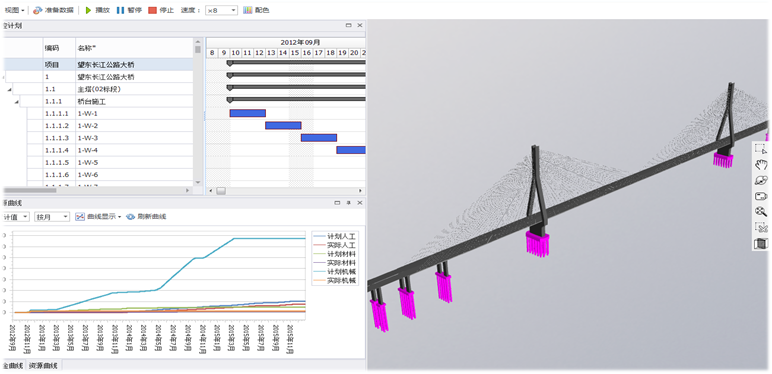Click the 计划材料 legend entry
The width and height of the screenshot is (772, 374).
[334, 254]
